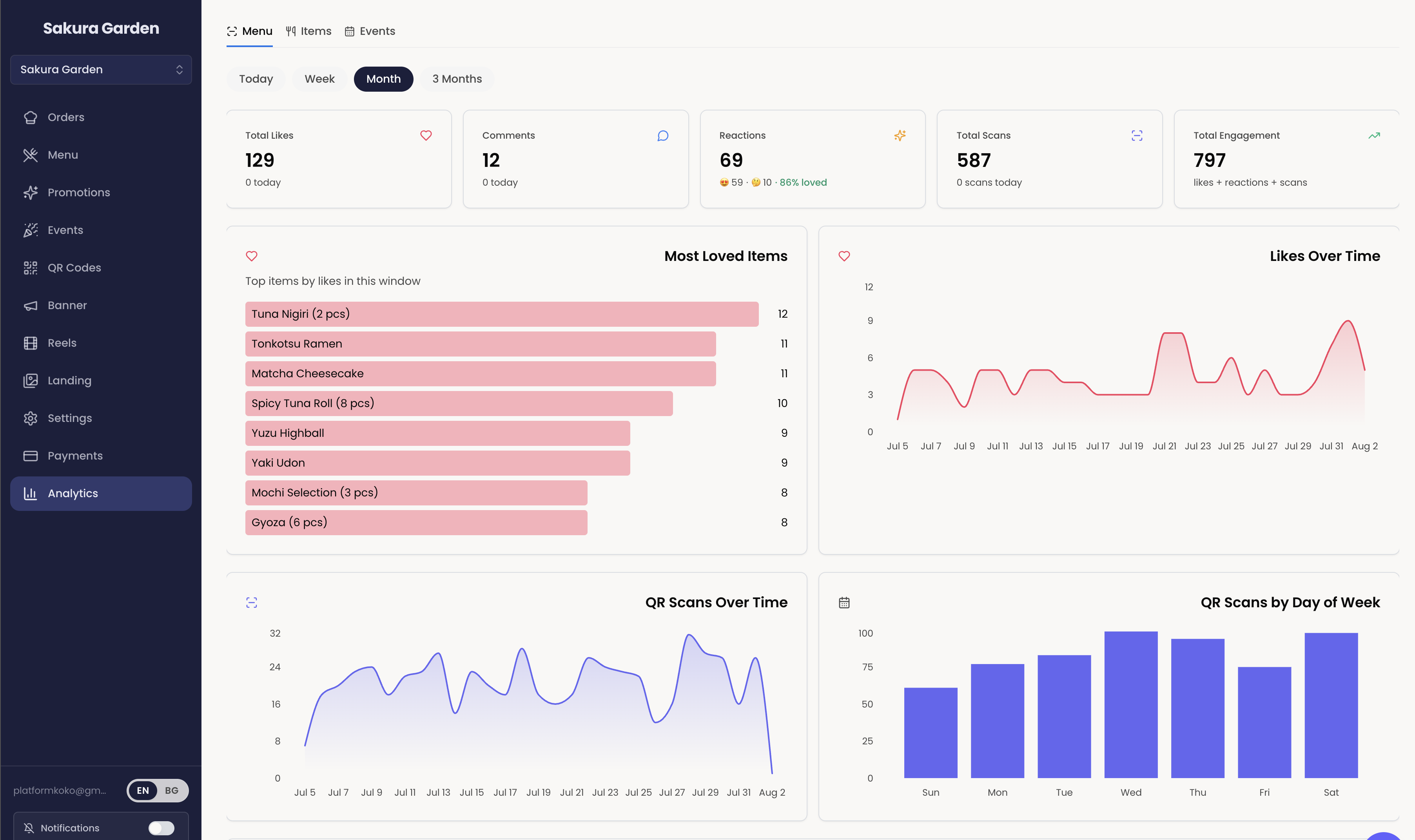The height and width of the screenshot is (840, 1415).
Task: Open the Sakura Garden restaurant selector
Action: tap(101, 70)
